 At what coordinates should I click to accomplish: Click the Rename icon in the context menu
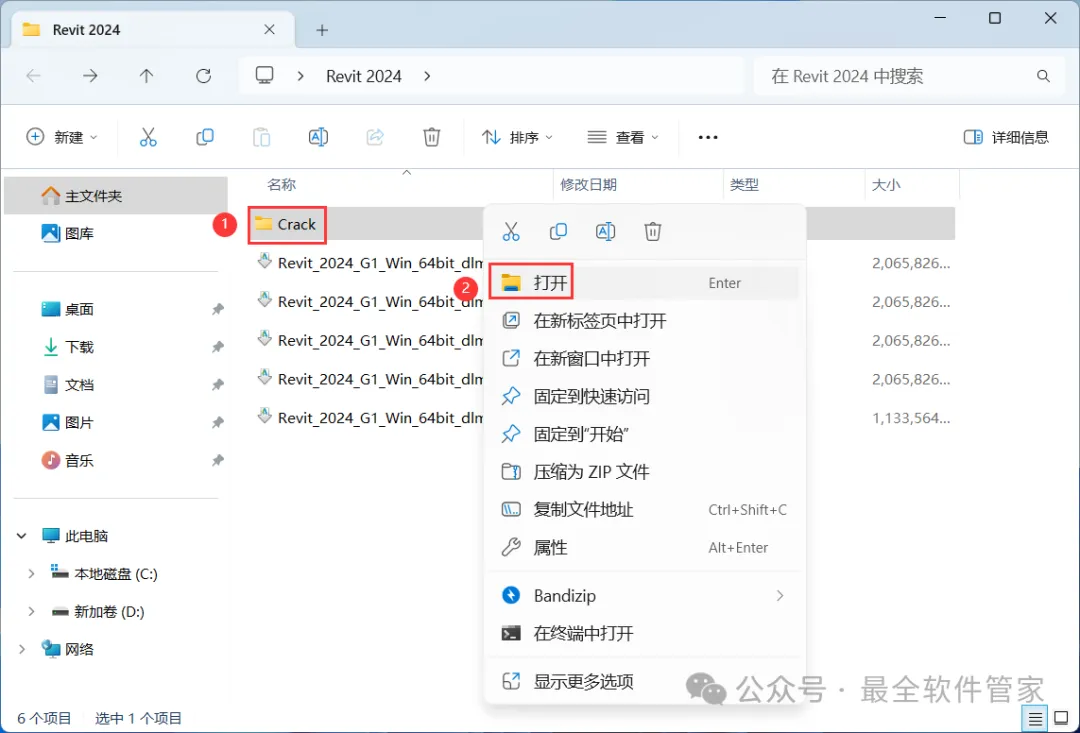[x=605, y=231]
